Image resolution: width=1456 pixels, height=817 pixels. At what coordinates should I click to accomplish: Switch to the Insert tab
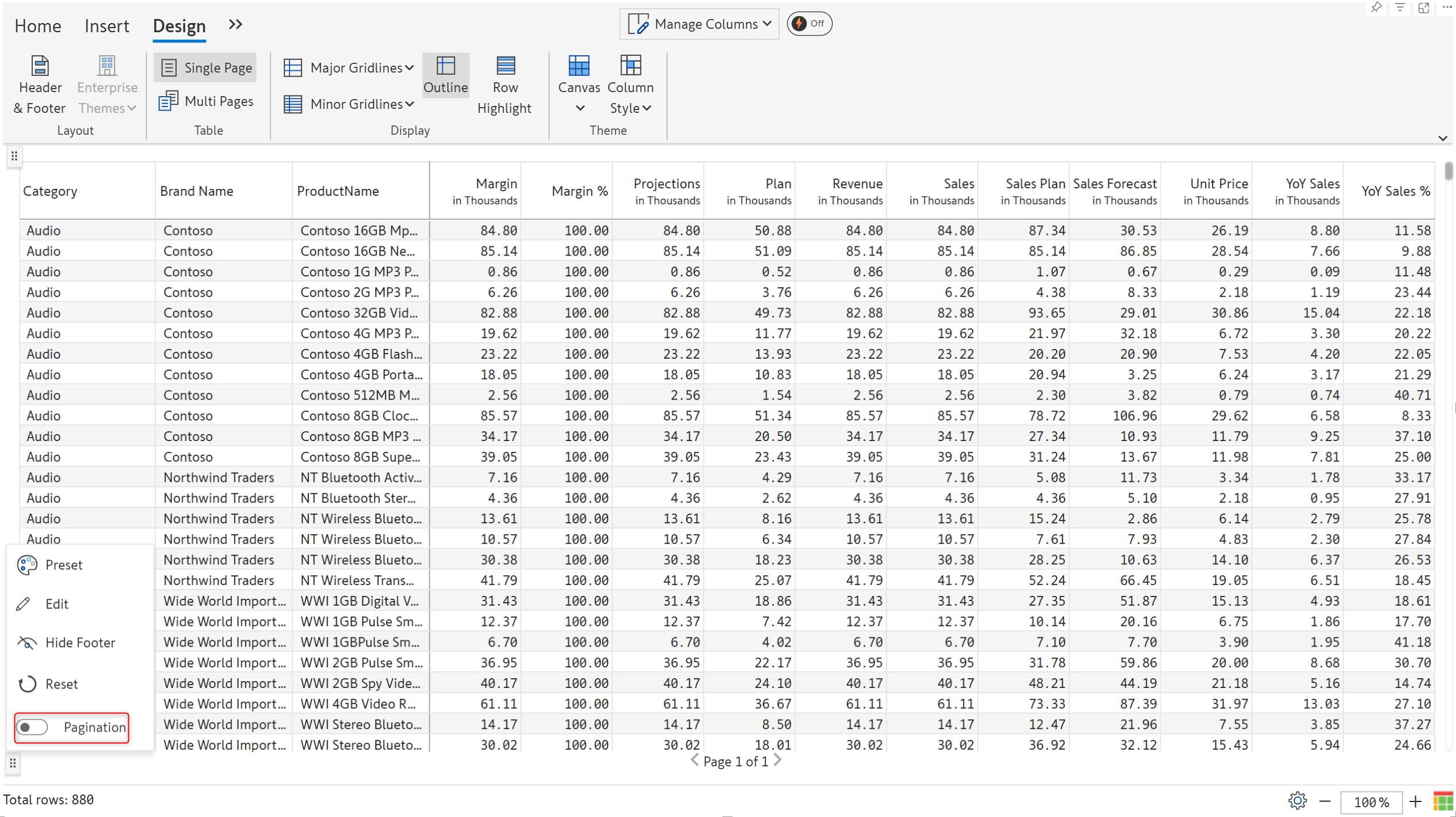coord(106,25)
